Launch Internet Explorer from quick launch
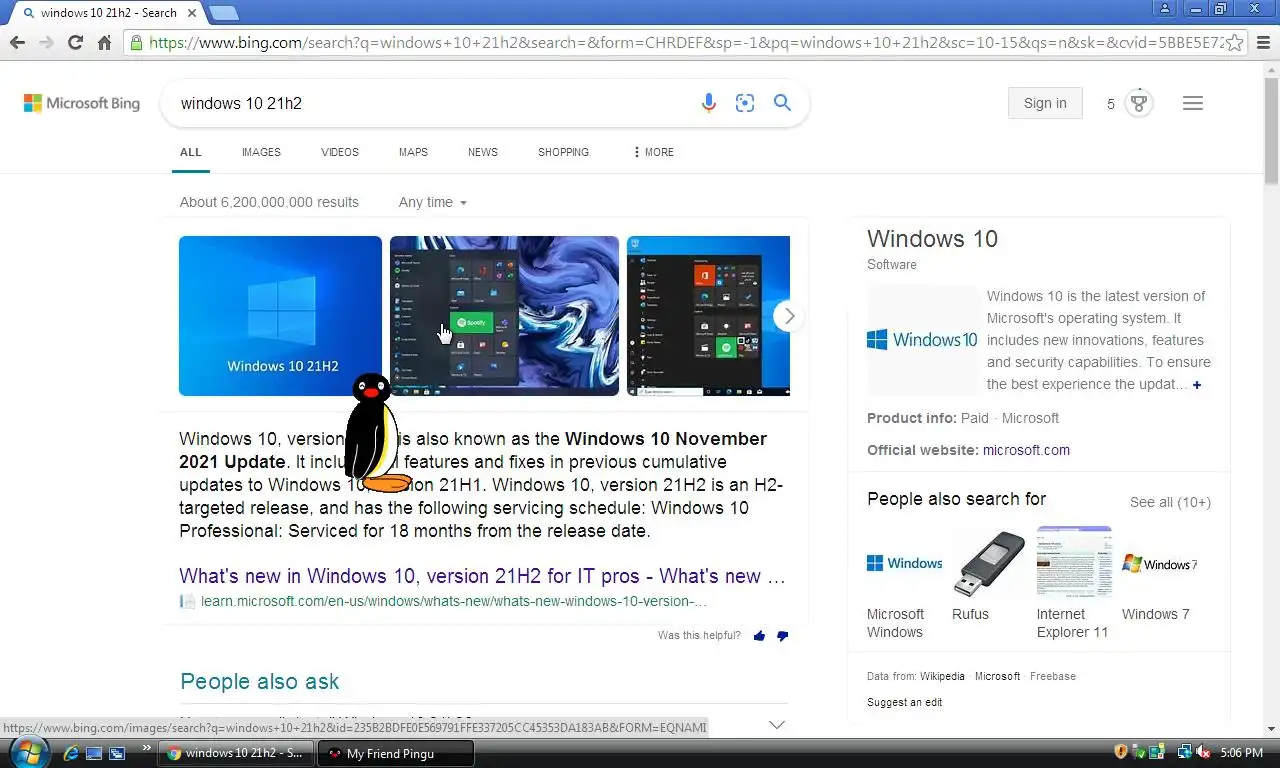 (x=72, y=753)
